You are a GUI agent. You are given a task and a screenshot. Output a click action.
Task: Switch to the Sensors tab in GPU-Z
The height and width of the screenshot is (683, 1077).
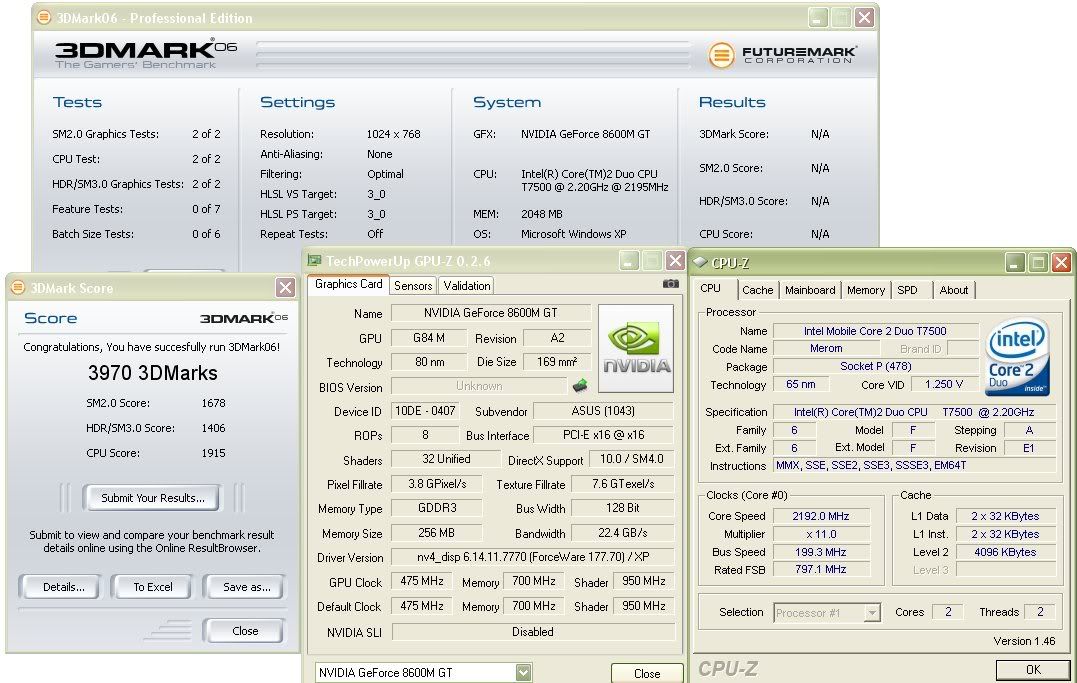[x=413, y=286]
